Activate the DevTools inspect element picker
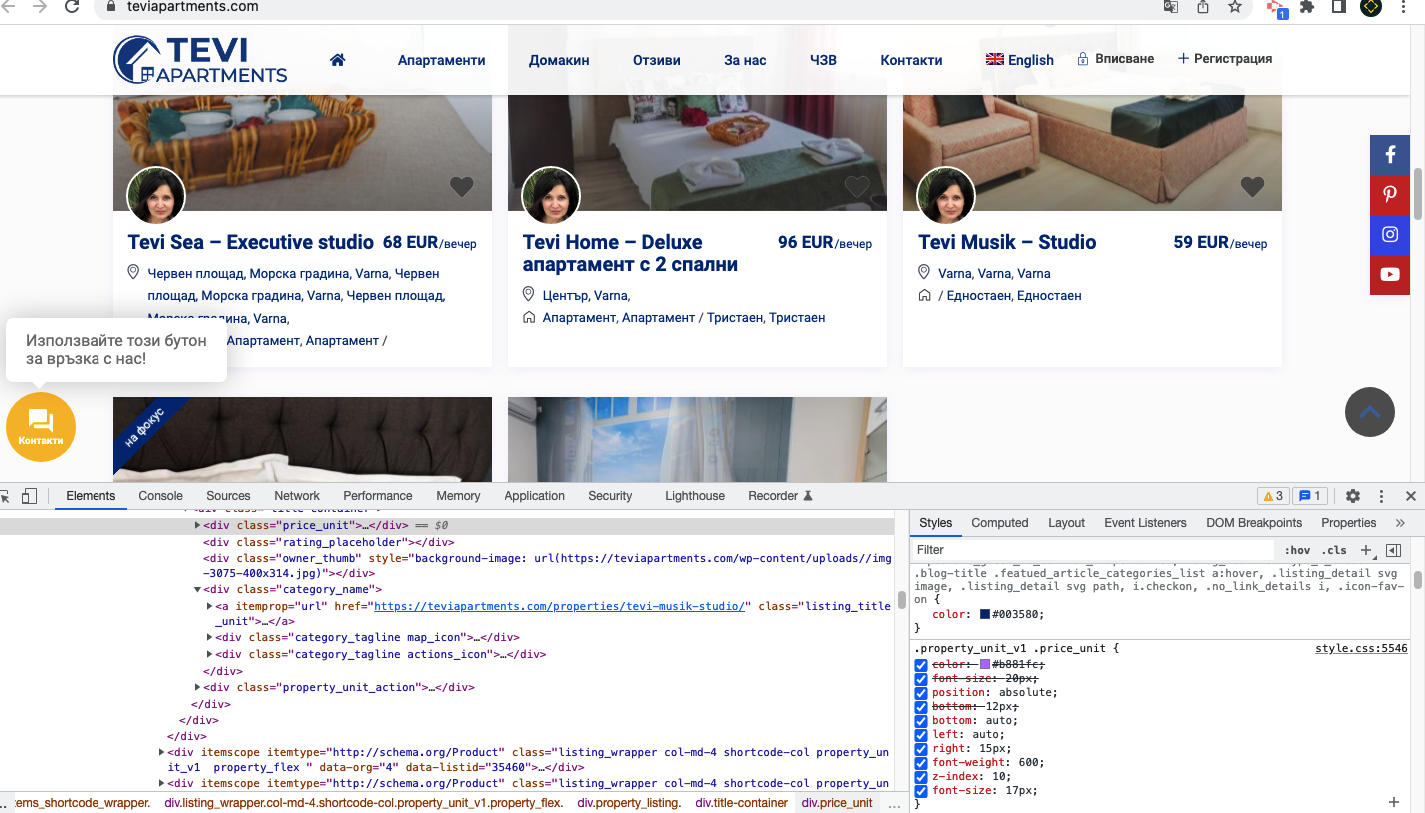This screenshot has width=1425, height=813. 5,496
